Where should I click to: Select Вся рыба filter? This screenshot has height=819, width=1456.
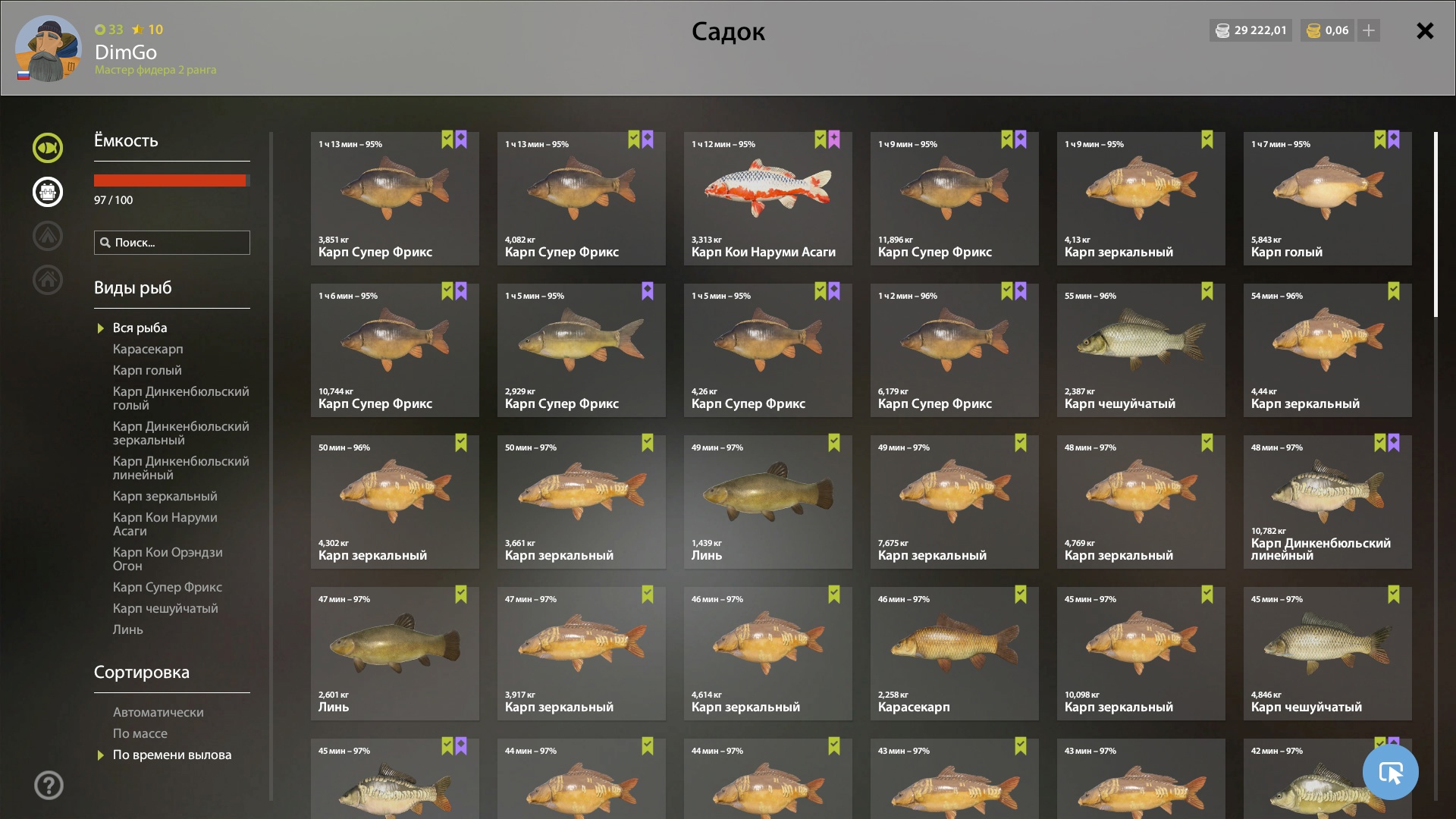(140, 328)
